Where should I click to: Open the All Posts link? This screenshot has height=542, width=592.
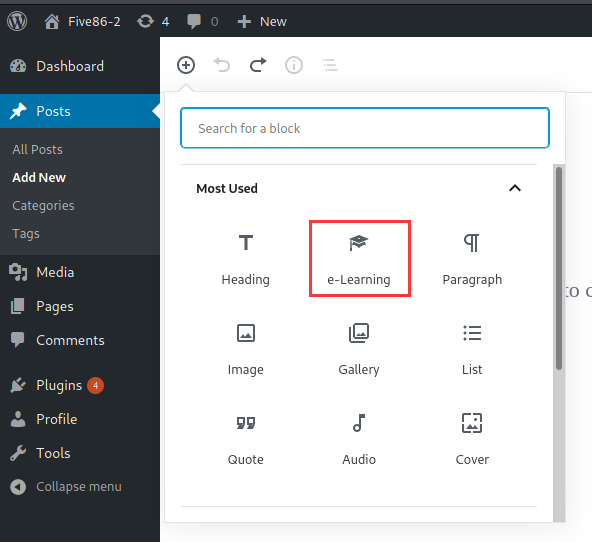(x=37, y=149)
